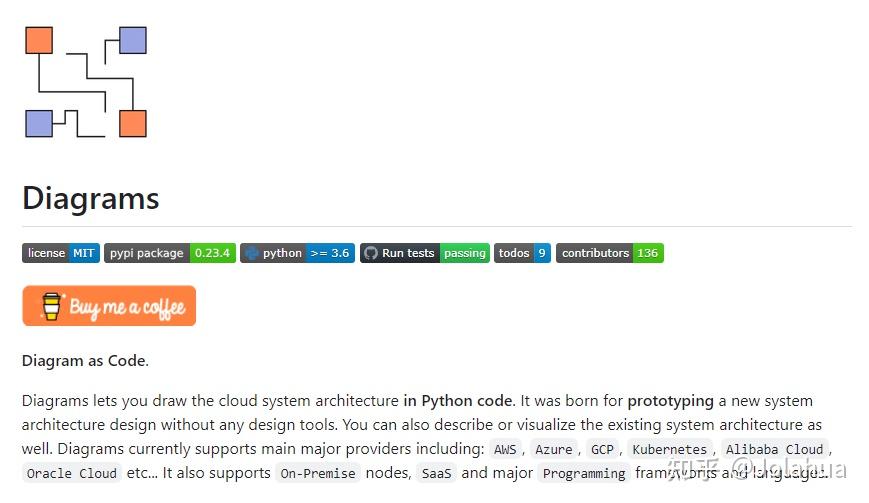Click the todos 9 badge
Screen dimensions: 869x503
pos(522,253)
